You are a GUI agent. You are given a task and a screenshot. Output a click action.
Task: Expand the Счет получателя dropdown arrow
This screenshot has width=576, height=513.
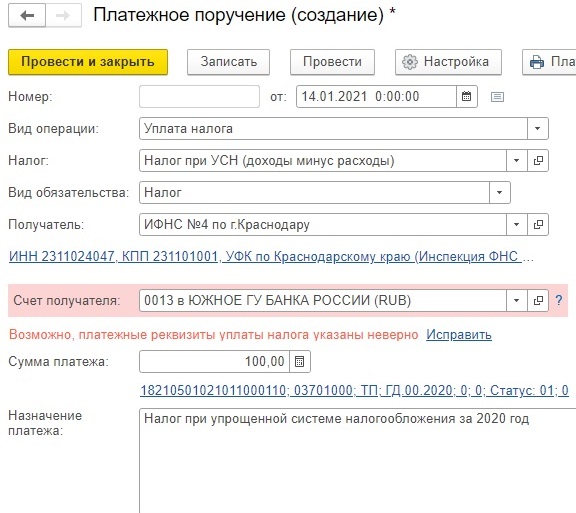click(516, 301)
